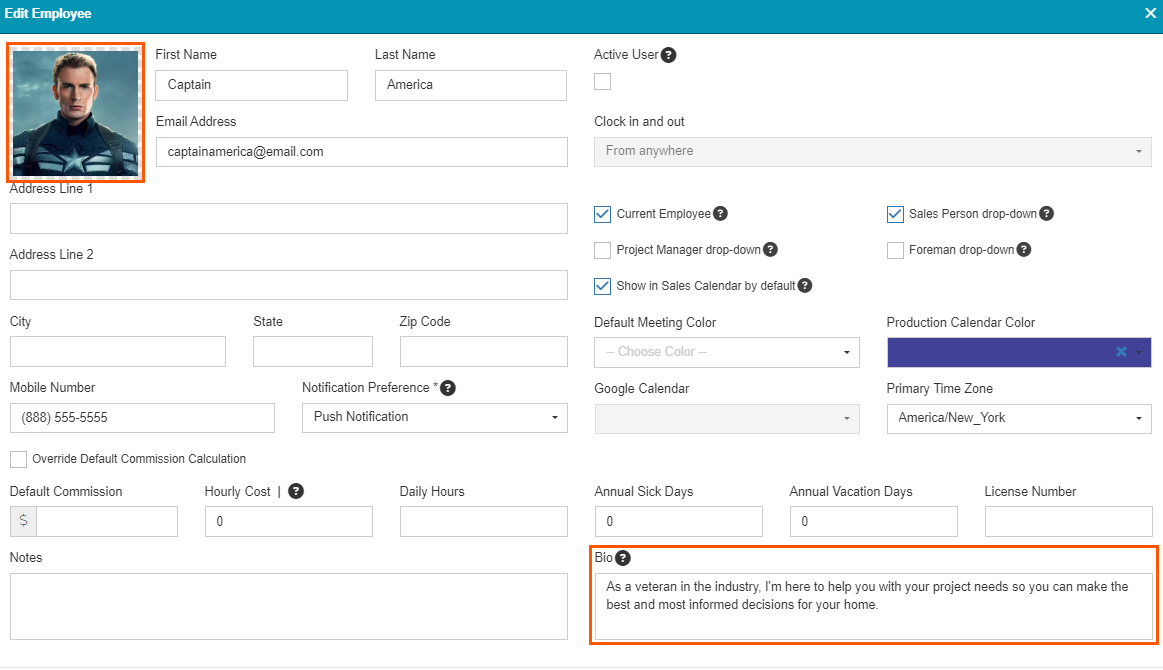Check the Foreman drop-down checkbox

click(895, 250)
